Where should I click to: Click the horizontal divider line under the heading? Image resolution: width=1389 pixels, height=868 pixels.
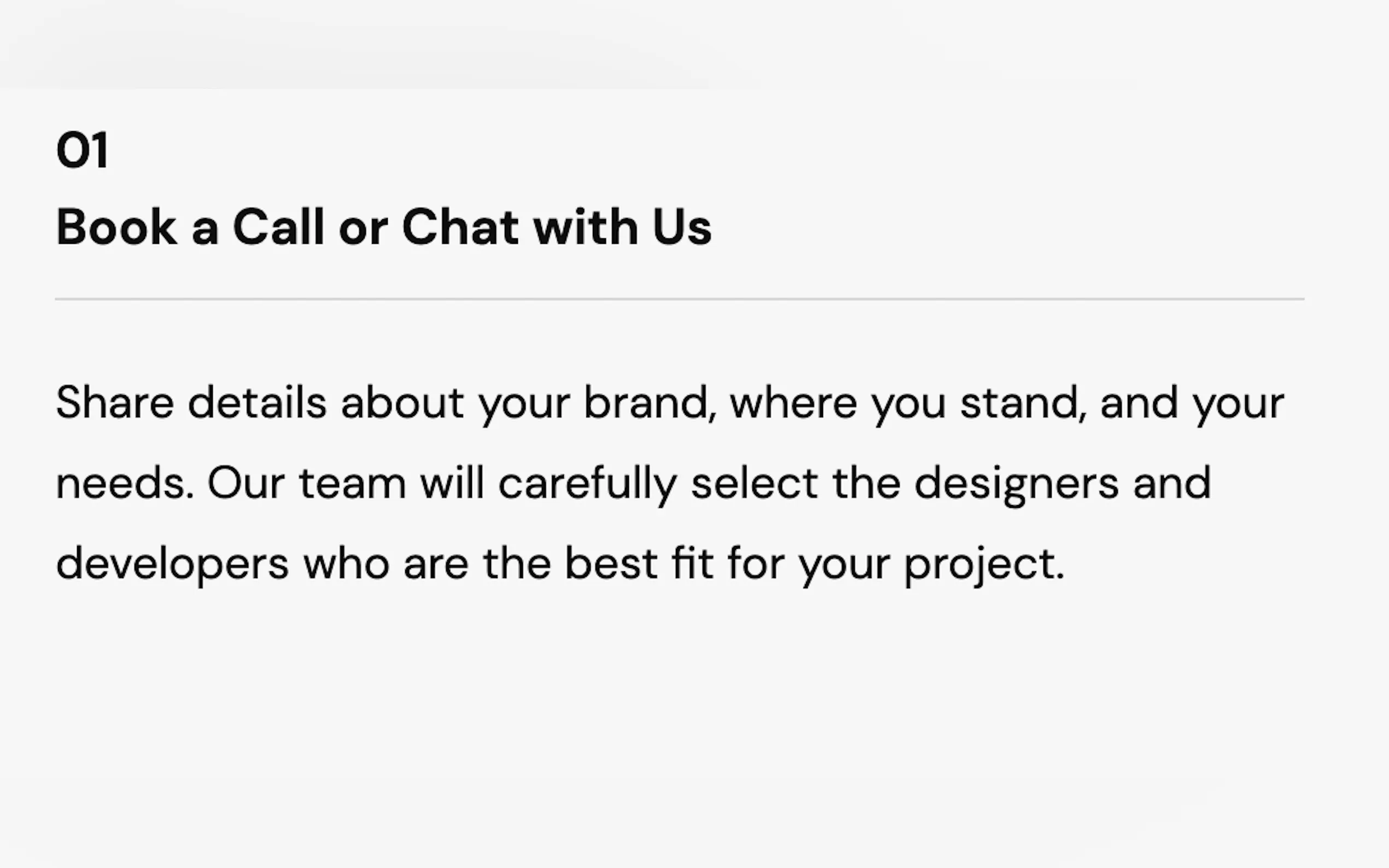point(679,299)
